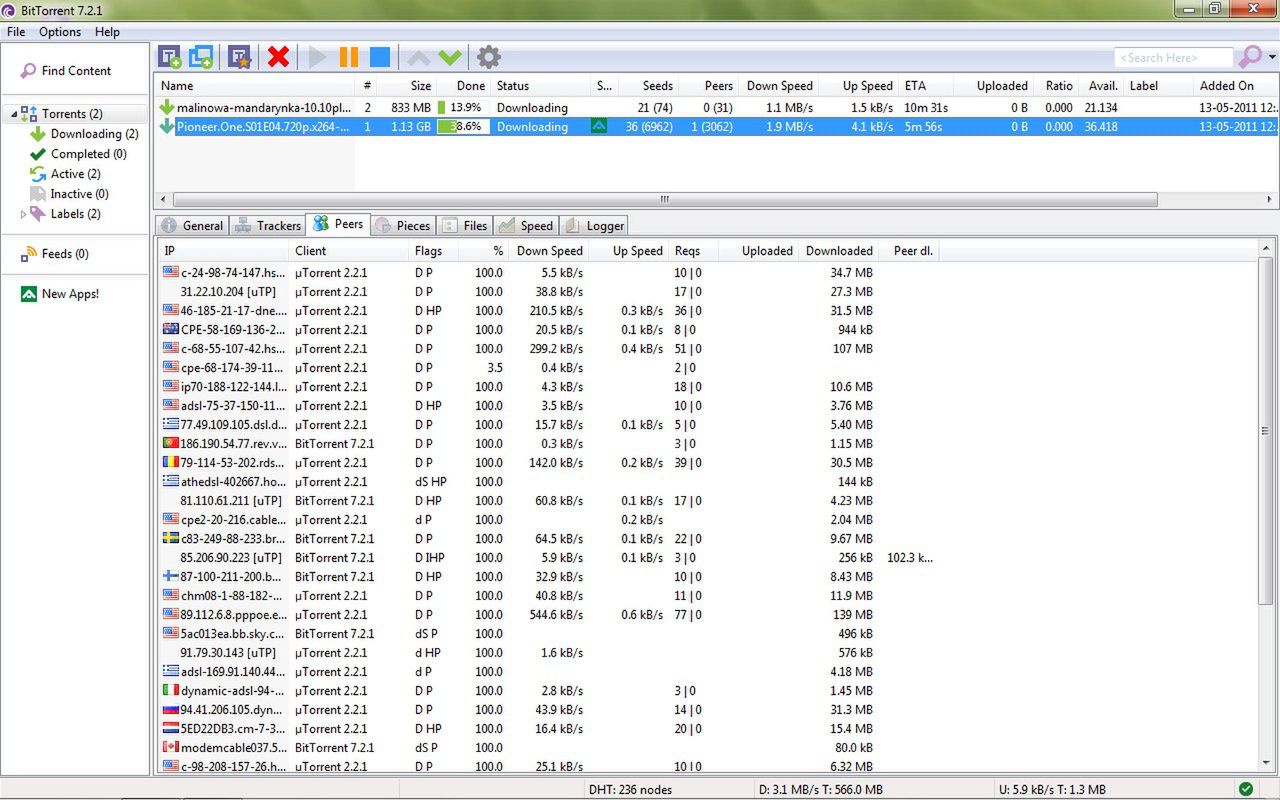Click the DHT: 236 nodes status entry

pos(630,790)
